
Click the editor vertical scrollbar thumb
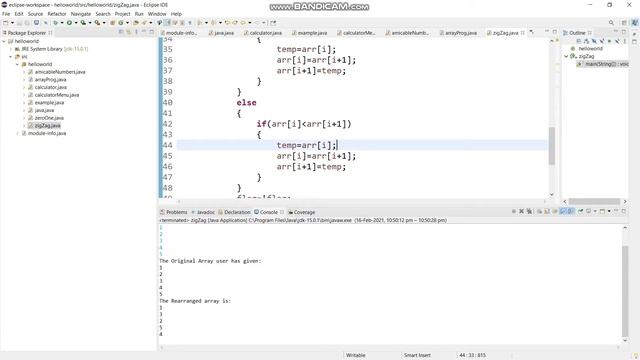pos(552,146)
